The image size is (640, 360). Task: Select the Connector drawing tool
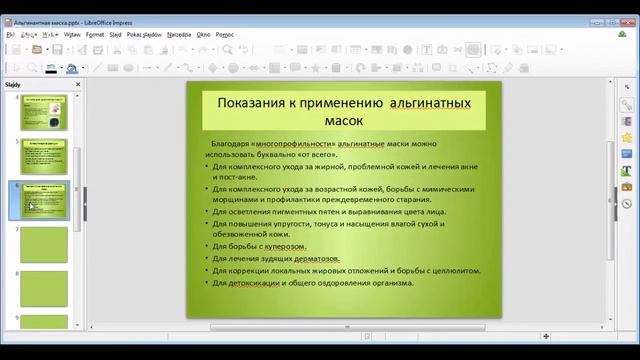(x=188, y=68)
